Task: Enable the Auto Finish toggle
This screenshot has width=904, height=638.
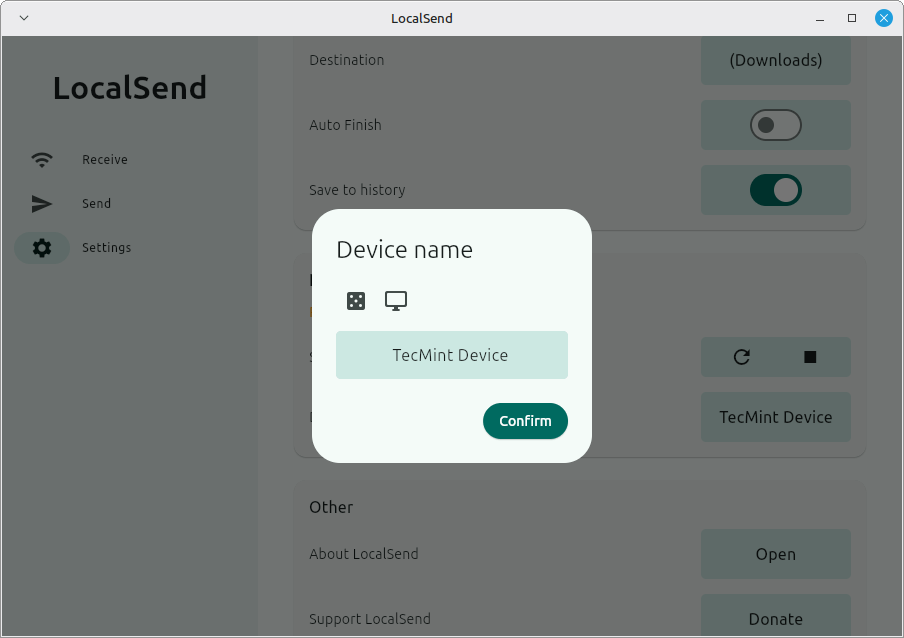Action: click(775, 125)
